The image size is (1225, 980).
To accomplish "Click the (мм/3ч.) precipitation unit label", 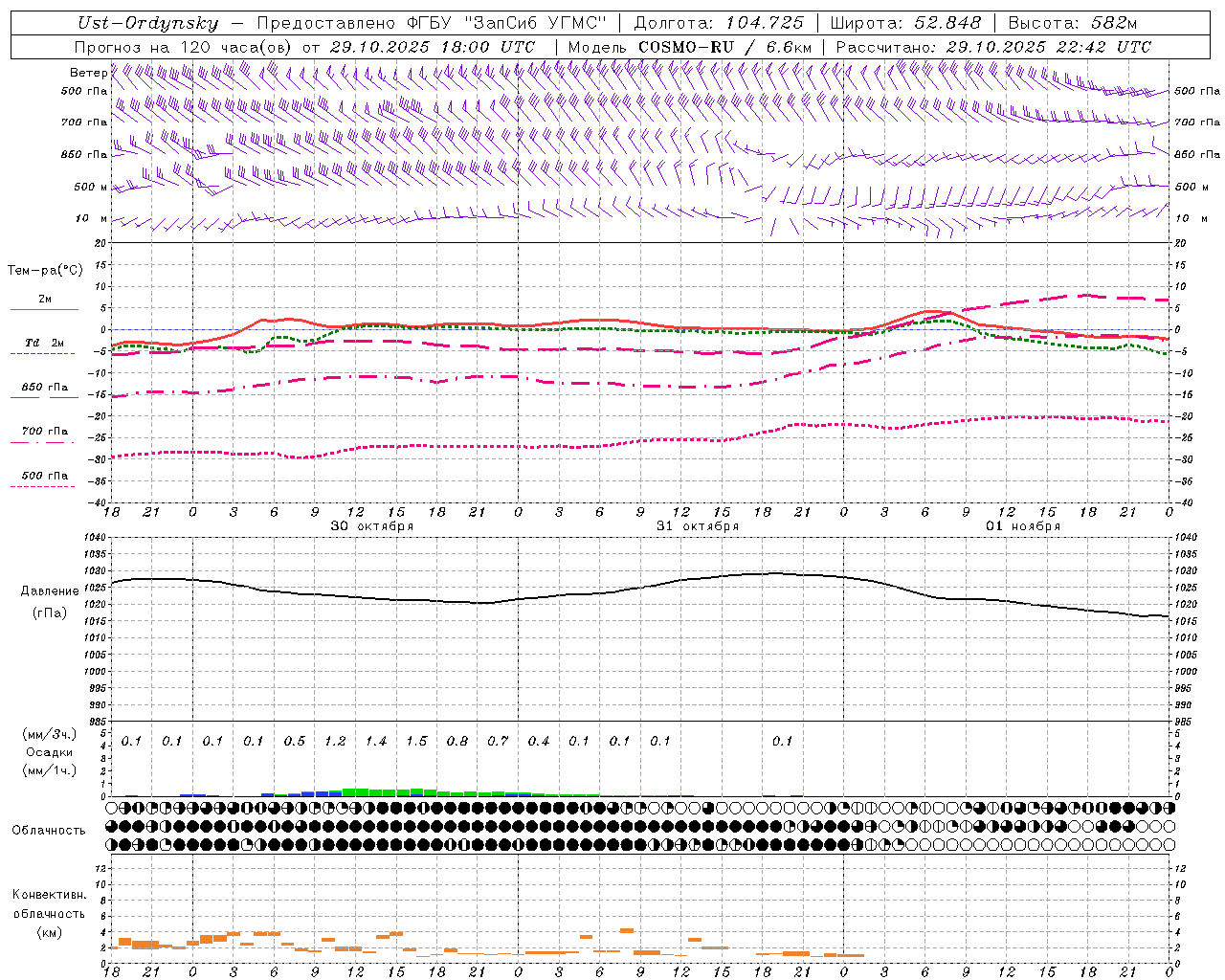I will click(x=50, y=734).
